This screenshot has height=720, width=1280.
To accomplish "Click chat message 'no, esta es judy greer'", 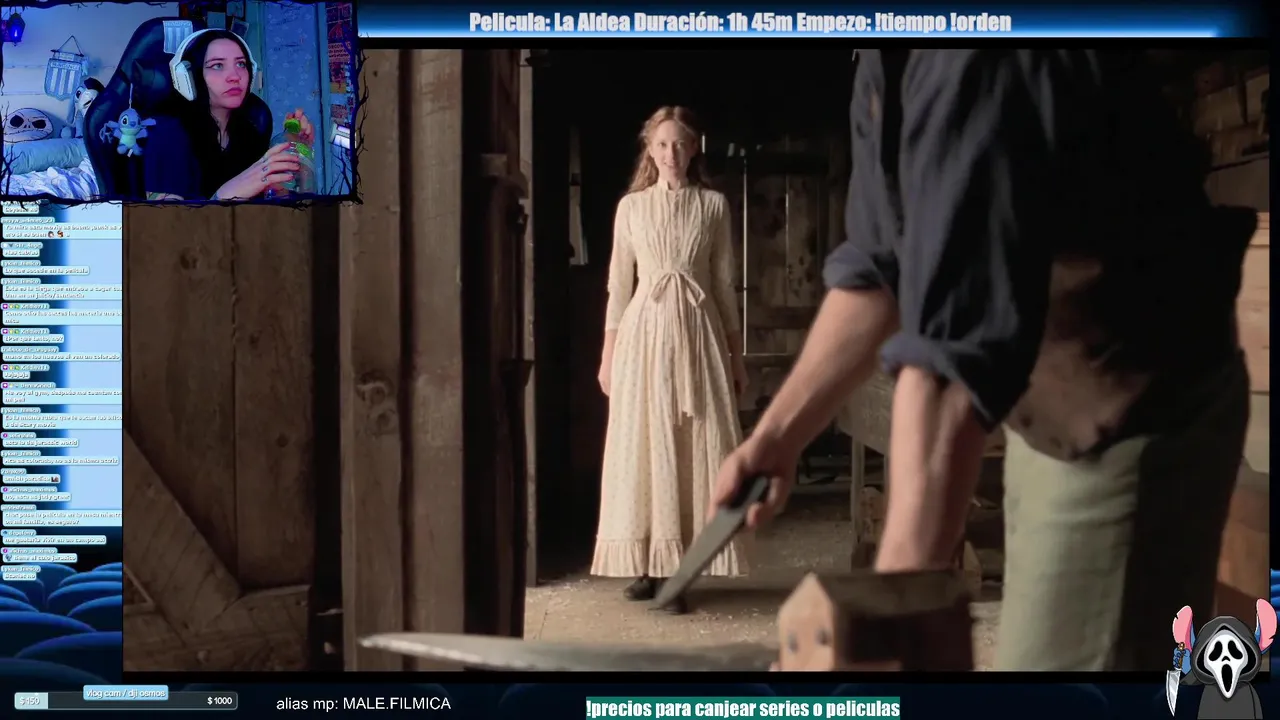I will point(37,496).
